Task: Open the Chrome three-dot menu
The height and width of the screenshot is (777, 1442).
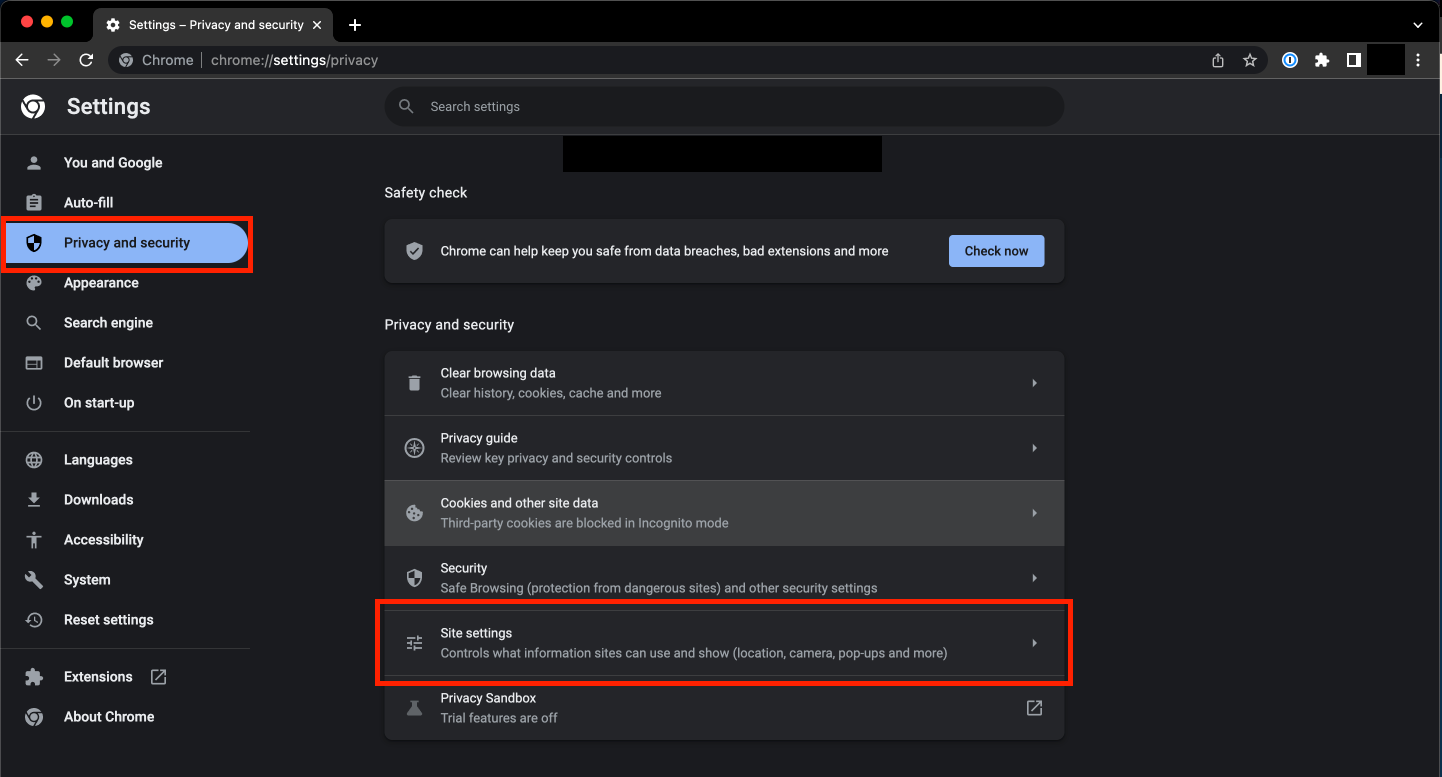Action: pos(1418,60)
